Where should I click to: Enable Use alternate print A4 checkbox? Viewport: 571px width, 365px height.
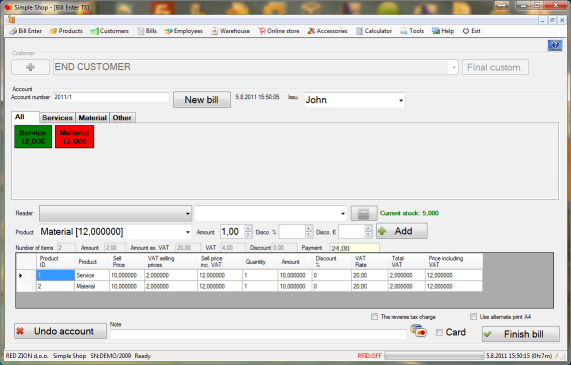pyautogui.click(x=473, y=317)
